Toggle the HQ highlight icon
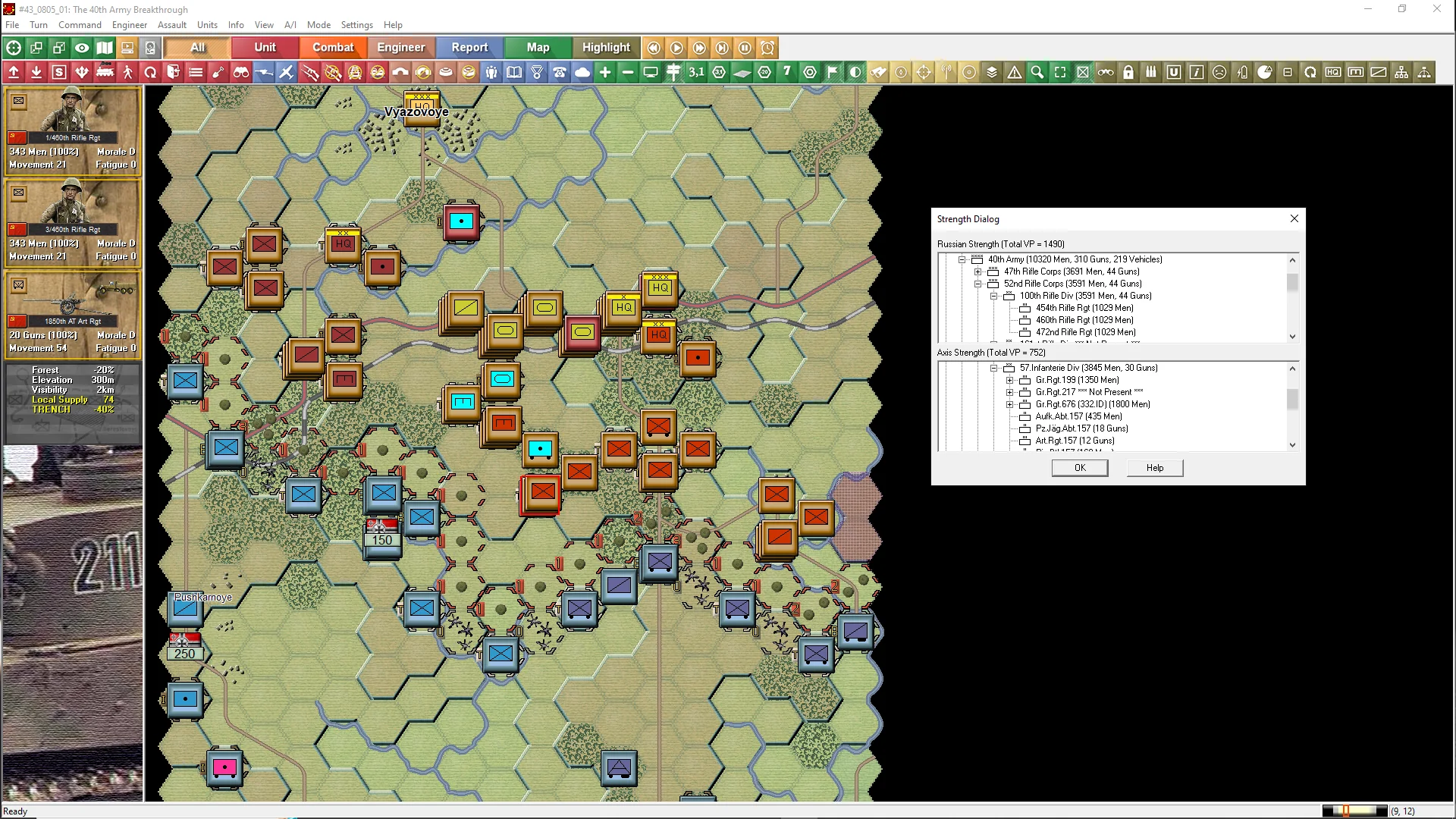The width and height of the screenshot is (1456, 819). (x=1333, y=72)
